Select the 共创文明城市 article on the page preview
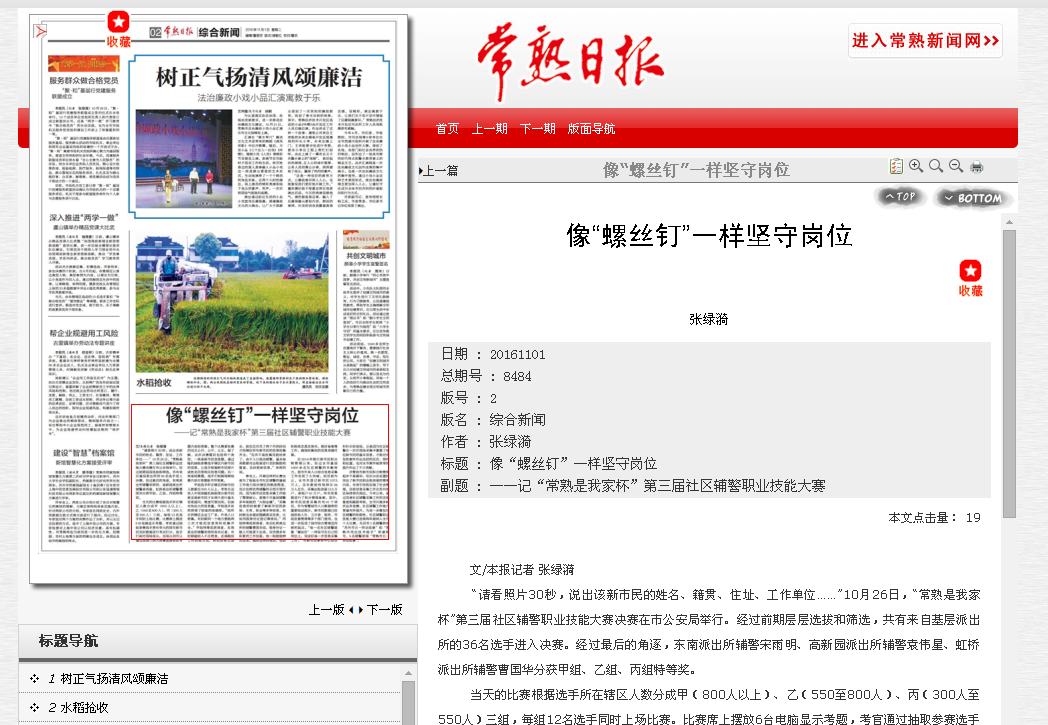The image size is (1048, 725). tap(366, 312)
